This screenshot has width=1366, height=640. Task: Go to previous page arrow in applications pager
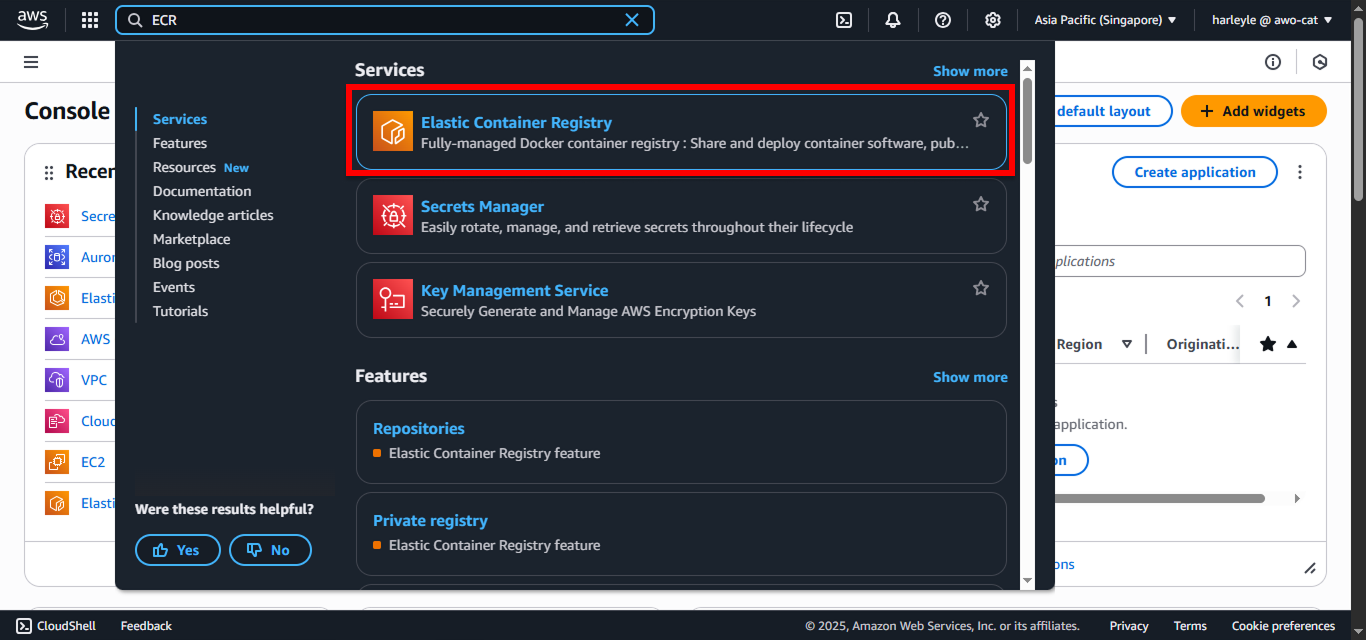(x=1240, y=301)
